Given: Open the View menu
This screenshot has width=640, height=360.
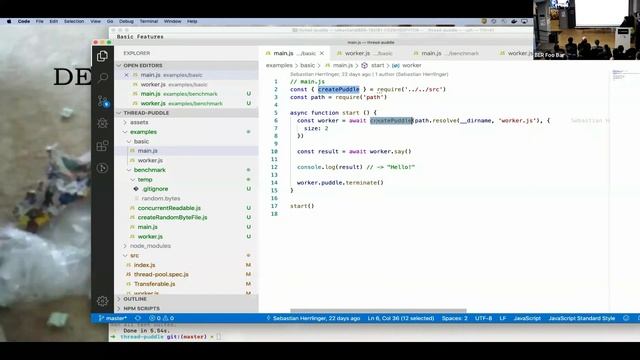Looking at the screenshot, I should 96,21.
